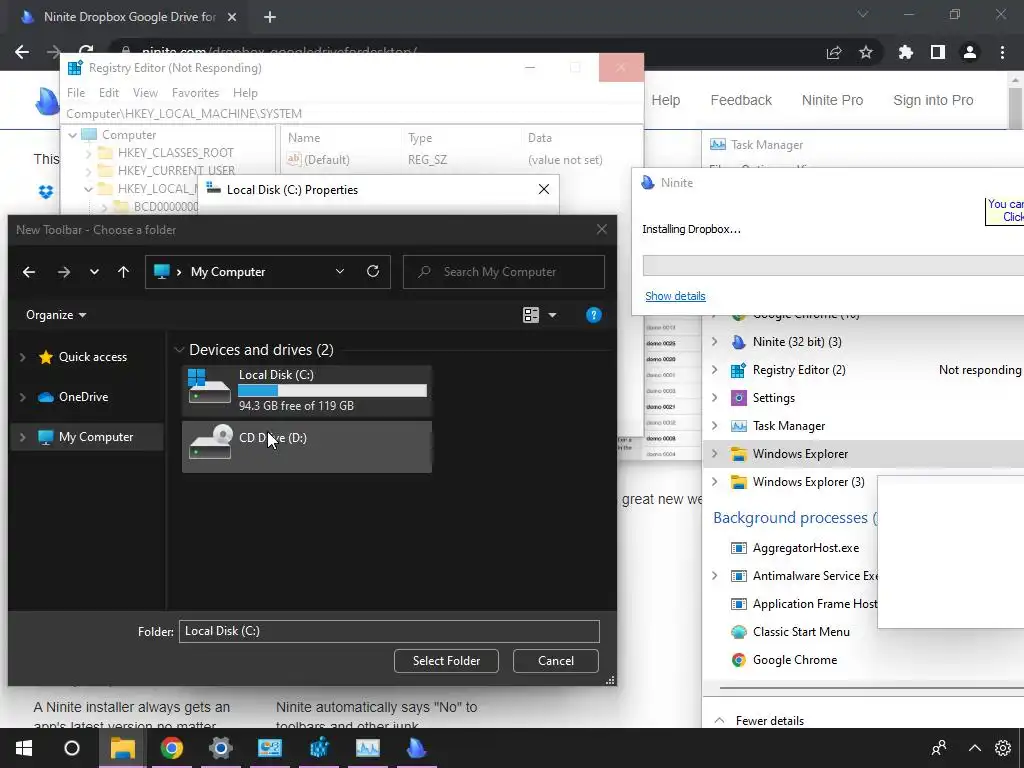Expand Quick access in navigation pane
The image size is (1024, 768).
pyautogui.click(x=23, y=357)
